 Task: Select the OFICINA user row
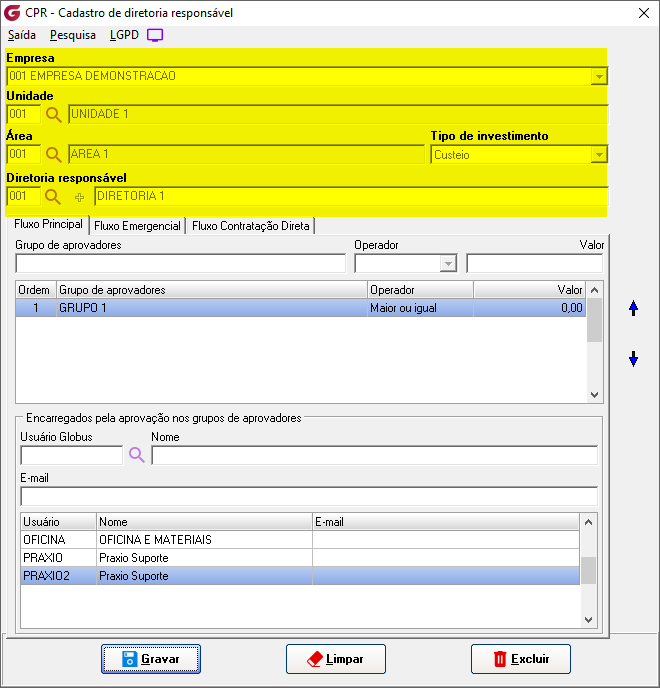click(300, 540)
